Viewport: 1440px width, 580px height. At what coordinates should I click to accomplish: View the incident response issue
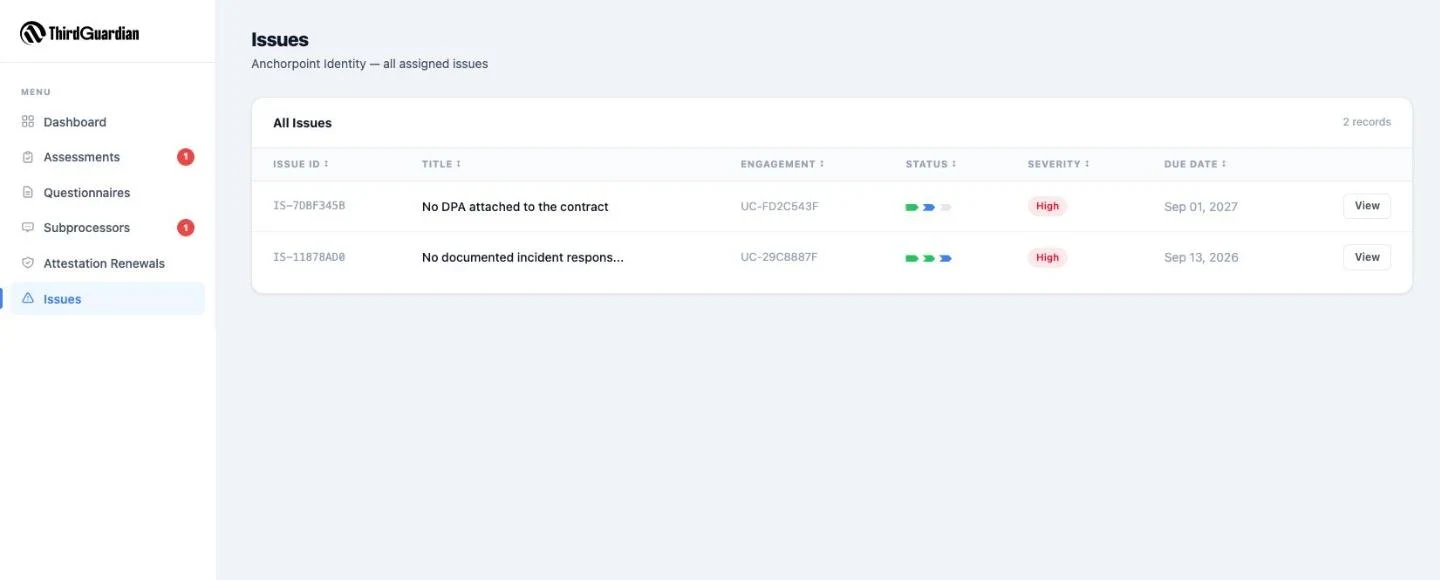[1366, 257]
